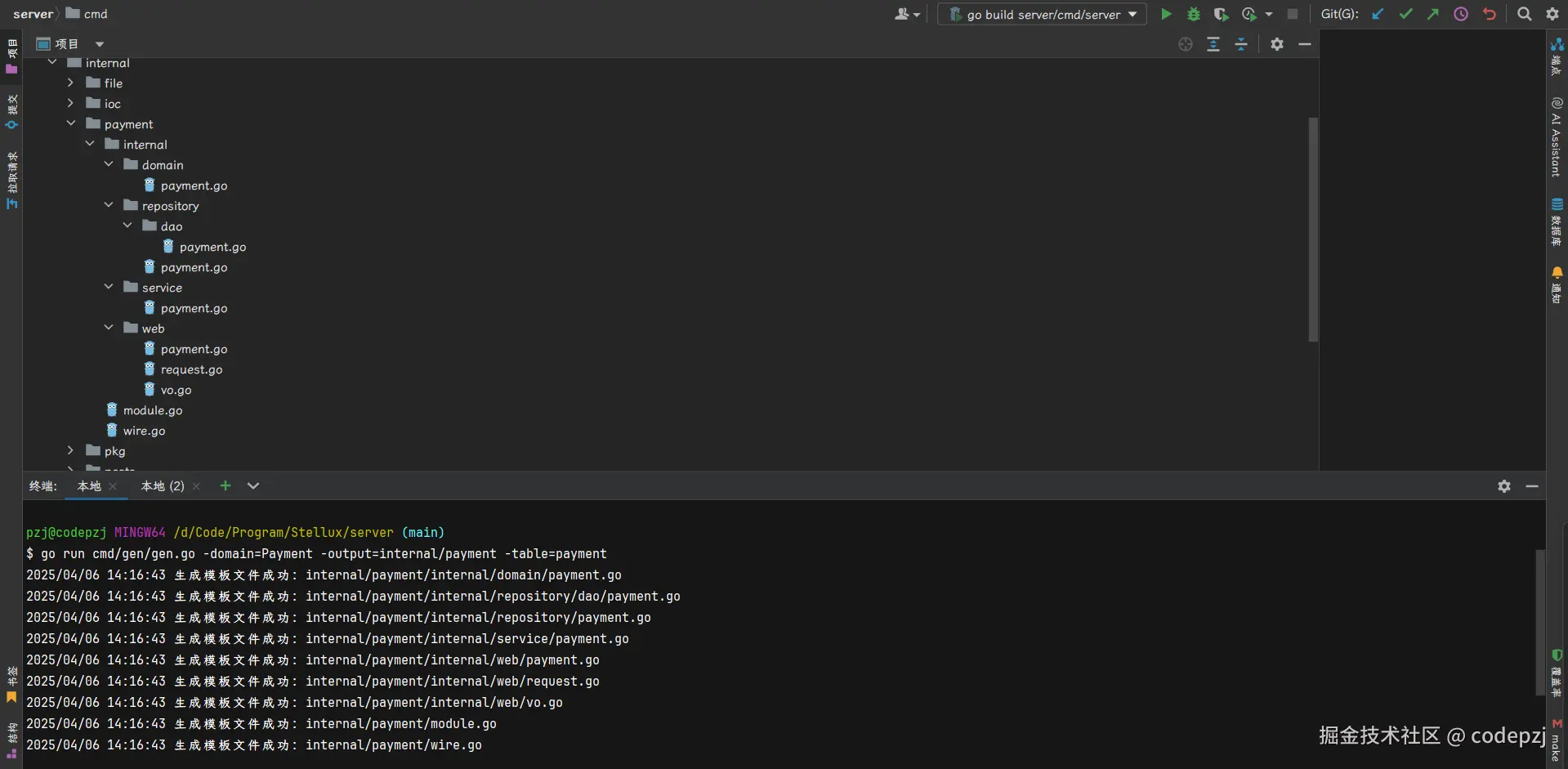The height and width of the screenshot is (769, 1568).
Task: Hide the terminal tool window
Action: (x=1532, y=486)
